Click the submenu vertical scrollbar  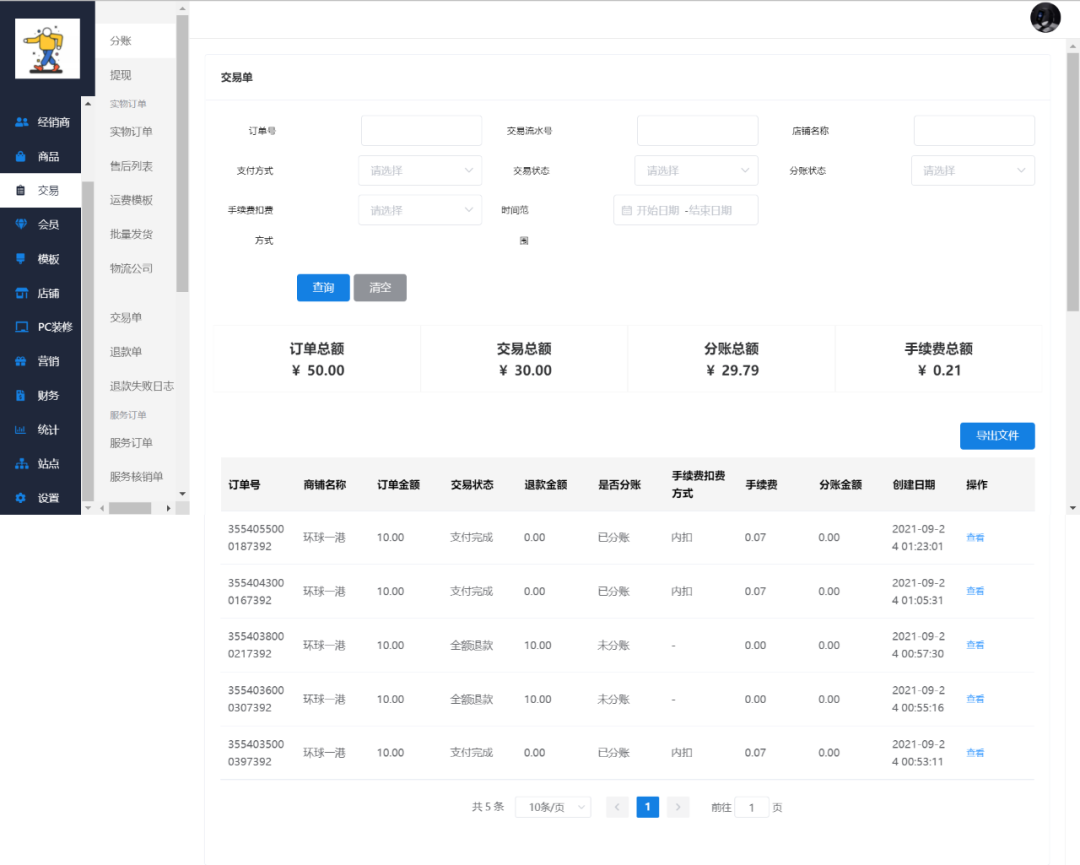(x=182, y=153)
